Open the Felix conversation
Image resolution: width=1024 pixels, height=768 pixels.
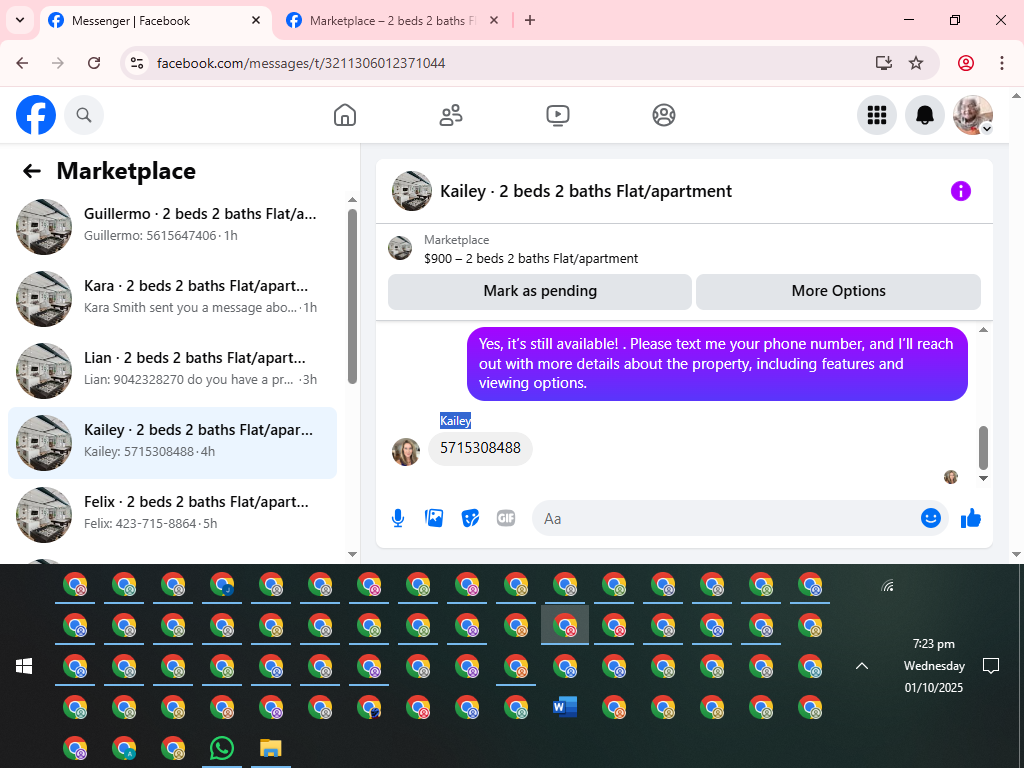[172, 515]
